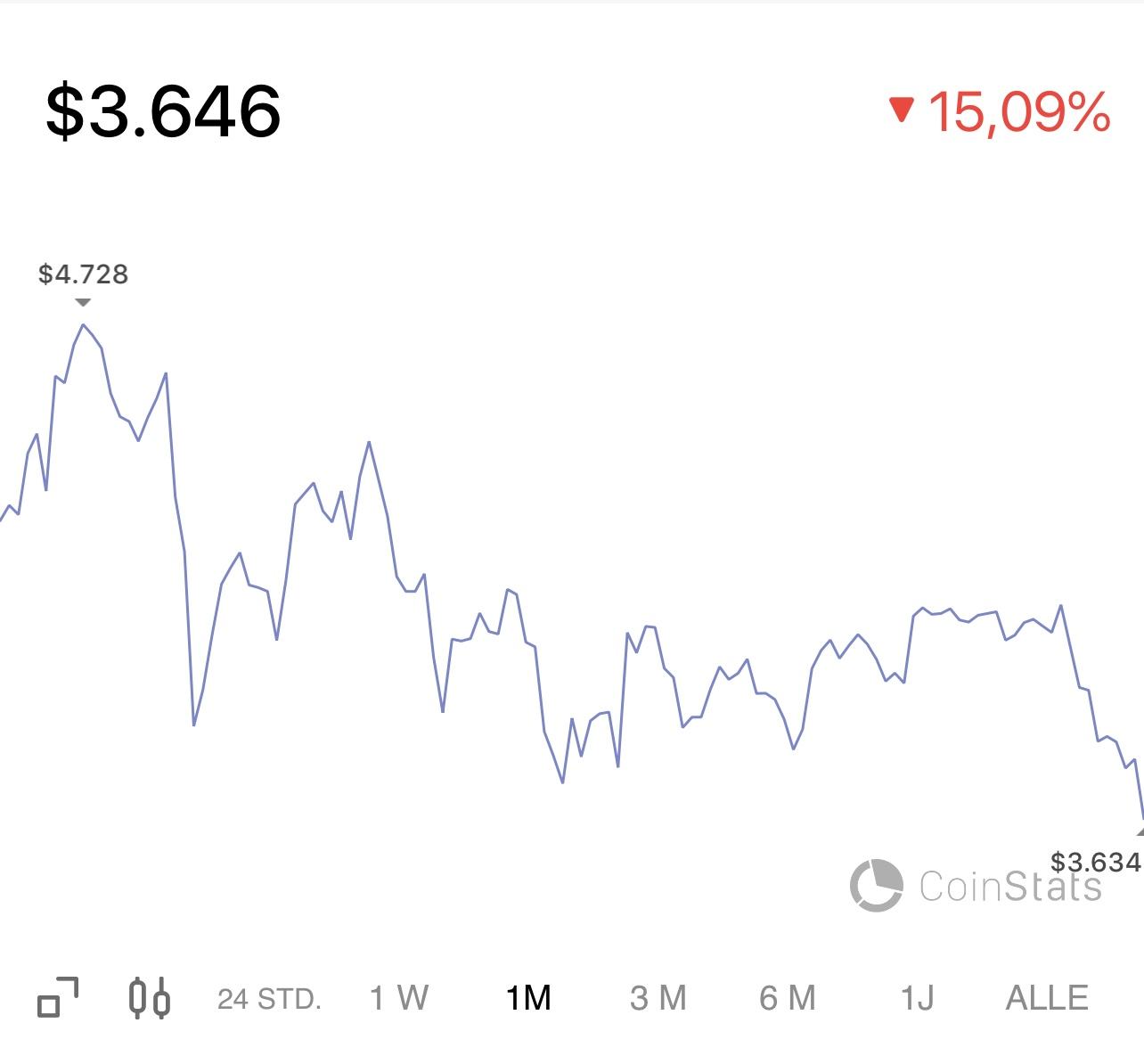Expand the chart to fullscreen
1144x1064 pixels.
(x=58, y=998)
